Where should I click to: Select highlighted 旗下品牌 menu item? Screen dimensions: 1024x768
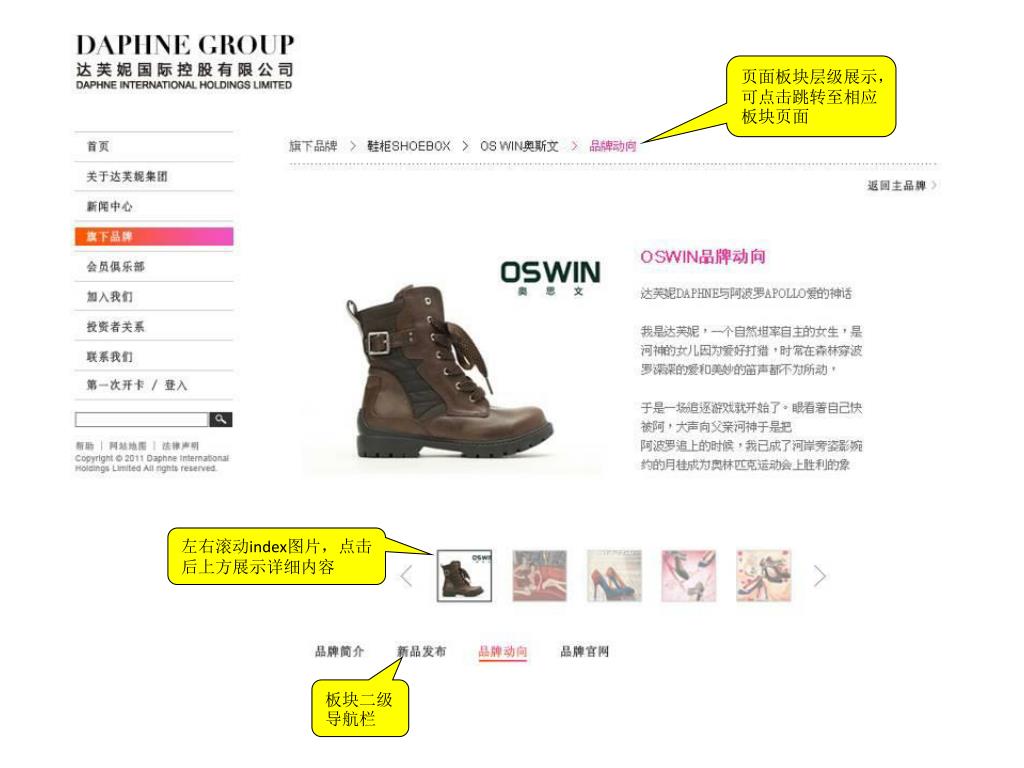point(154,236)
